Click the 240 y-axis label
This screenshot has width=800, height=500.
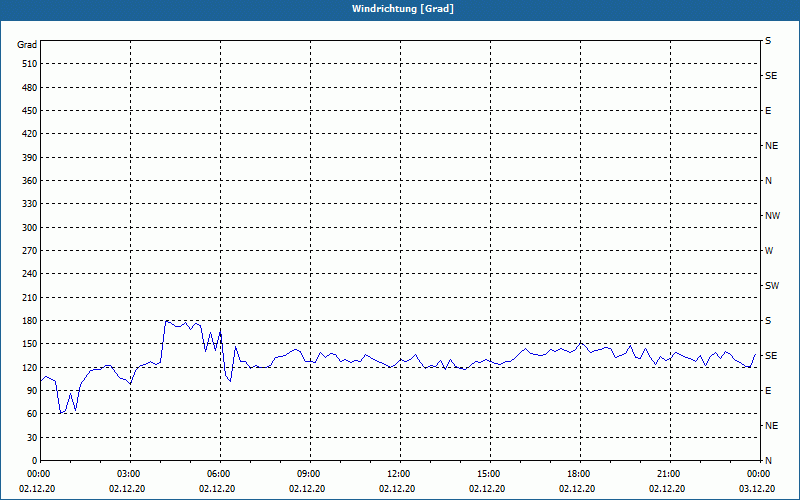(x=30, y=274)
